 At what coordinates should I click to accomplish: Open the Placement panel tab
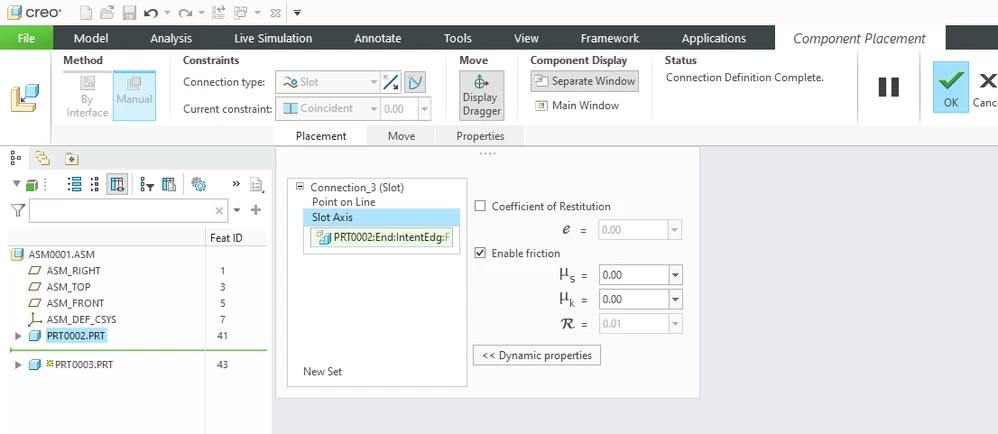tap(321, 136)
